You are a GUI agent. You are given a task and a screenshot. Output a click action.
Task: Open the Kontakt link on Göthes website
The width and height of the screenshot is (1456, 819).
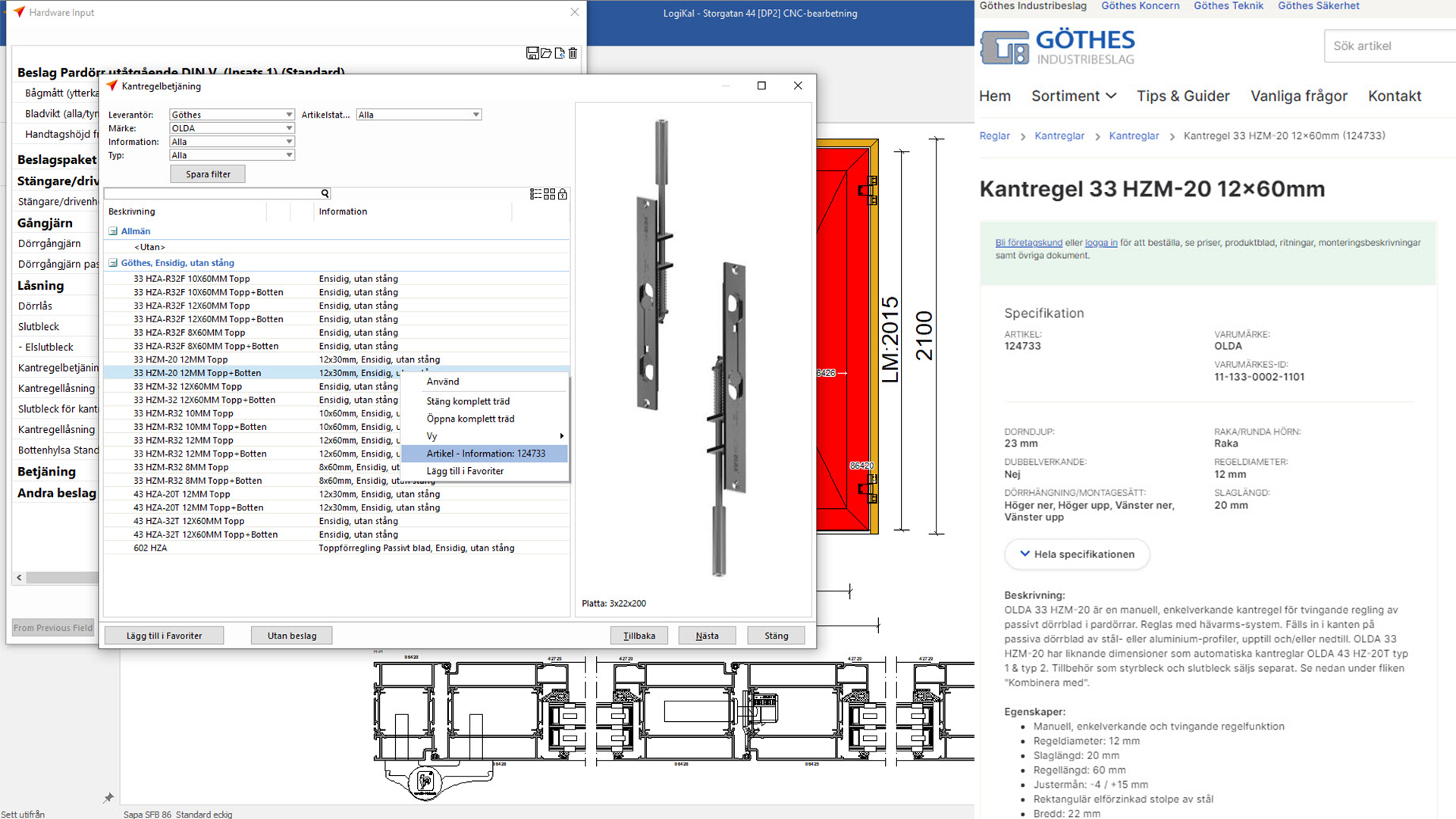coord(1395,96)
